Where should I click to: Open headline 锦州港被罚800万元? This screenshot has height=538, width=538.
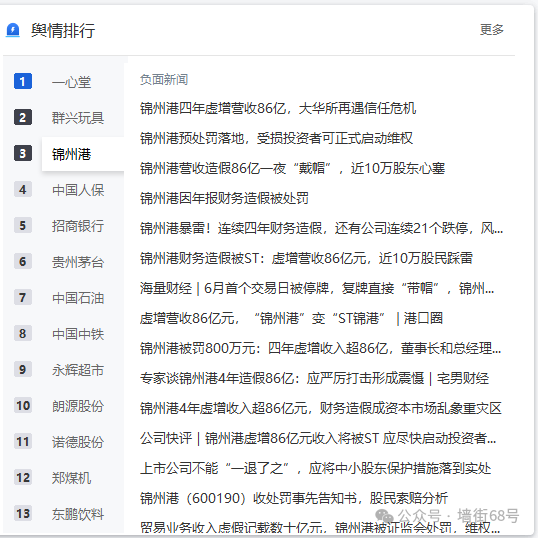point(320,348)
